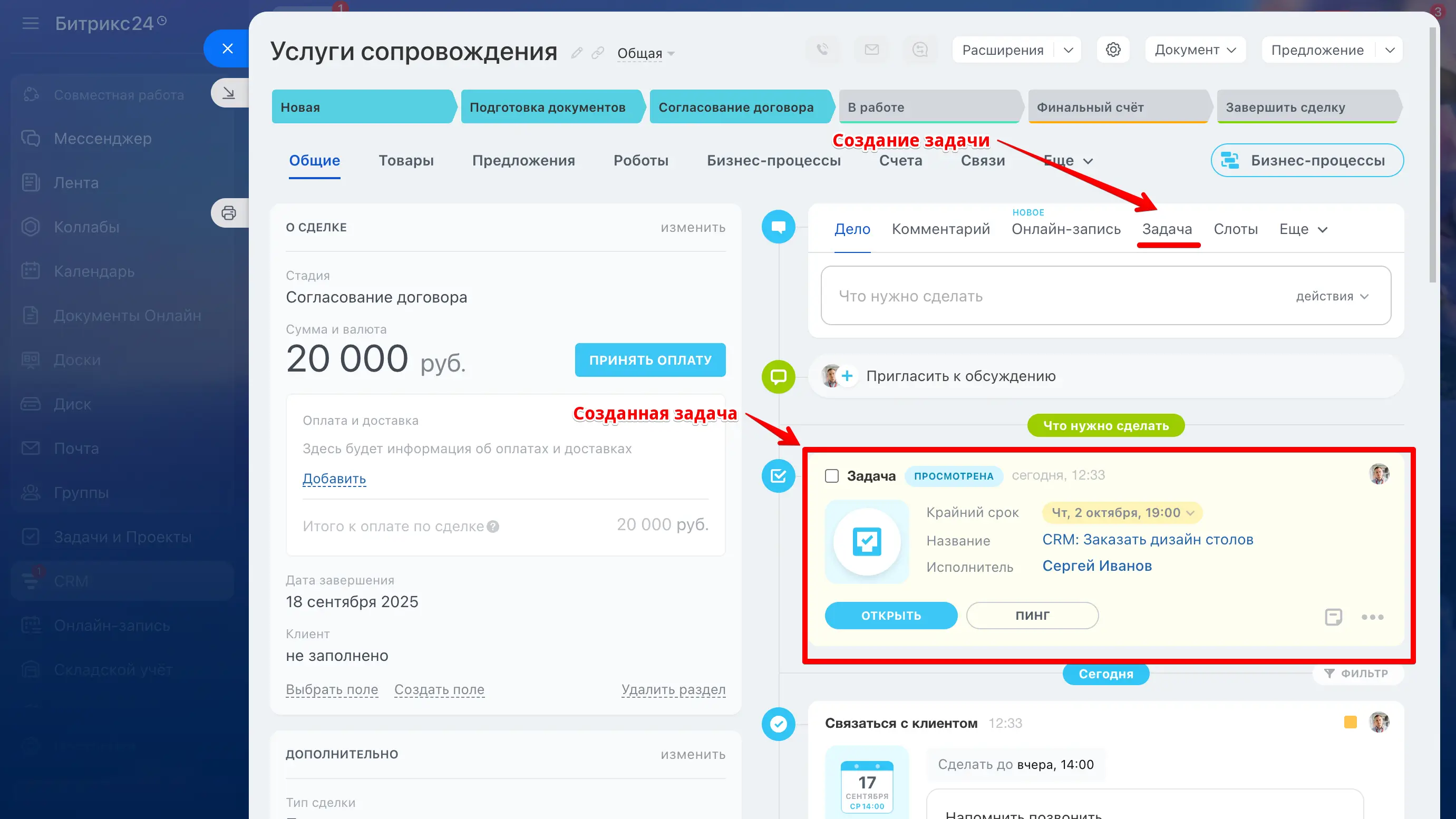Click the phone call icon
The height and width of the screenshot is (819, 1456).
(x=822, y=50)
